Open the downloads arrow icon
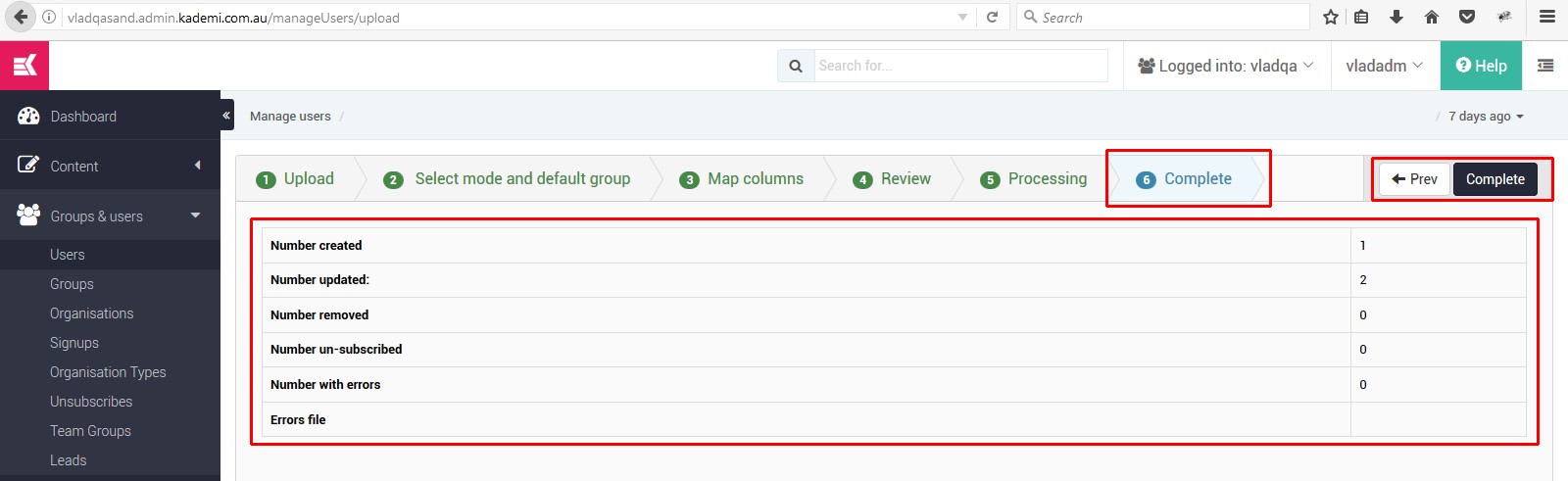This screenshot has width=1568, height=481. point(1396,17)
